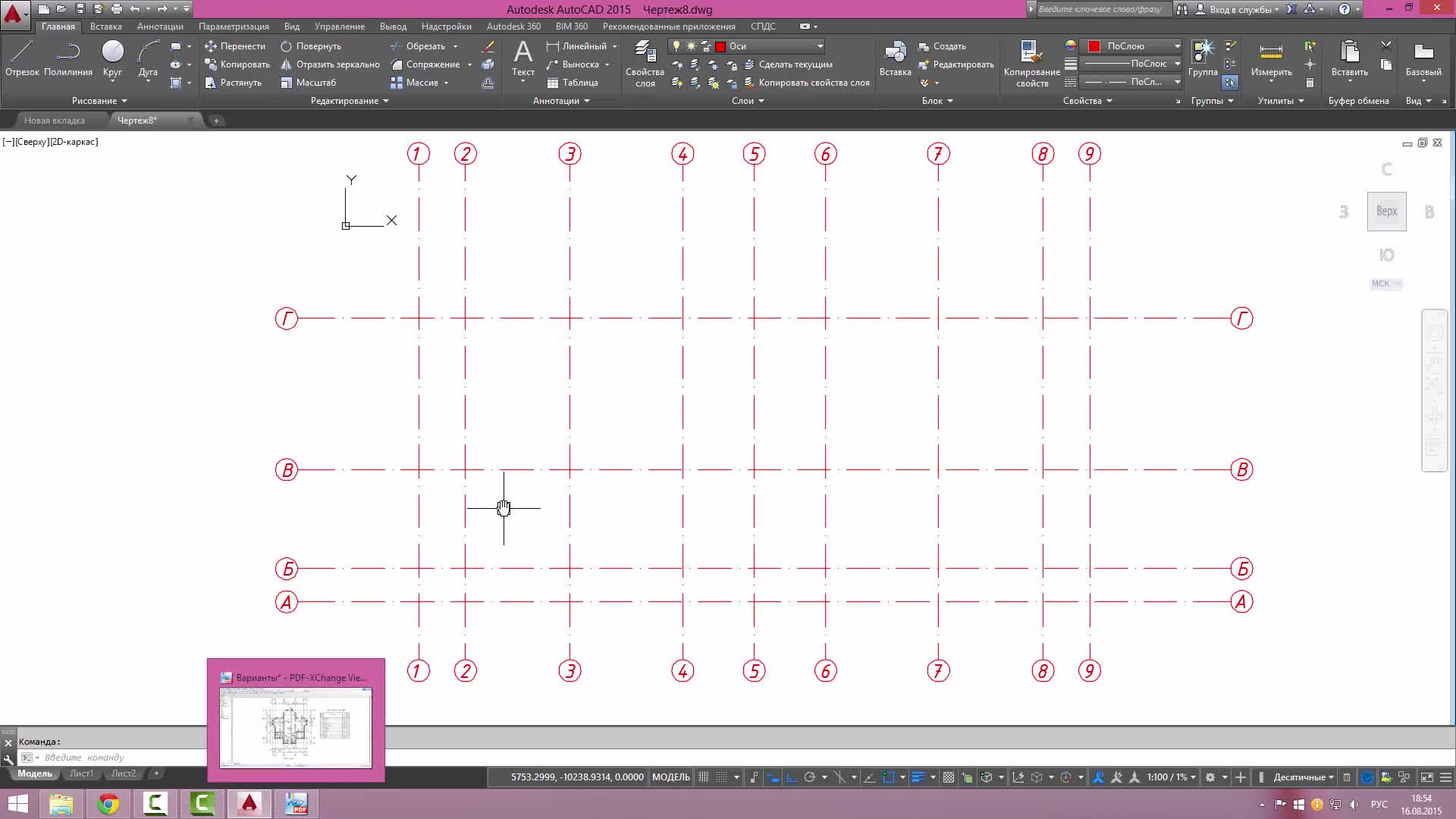Click the Отразить зеркально (Mirror) tool
The width and height of the screenshot is (1456, 819).
click(x=330, y=64)
